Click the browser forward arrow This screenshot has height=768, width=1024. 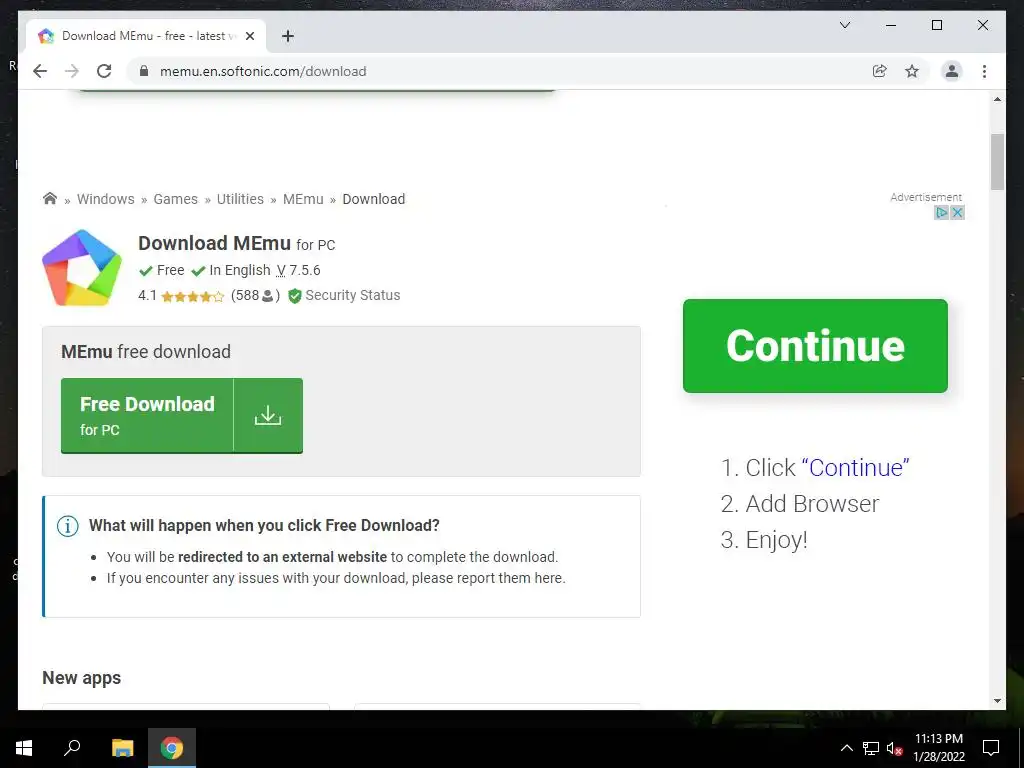(x=72, y=71)
